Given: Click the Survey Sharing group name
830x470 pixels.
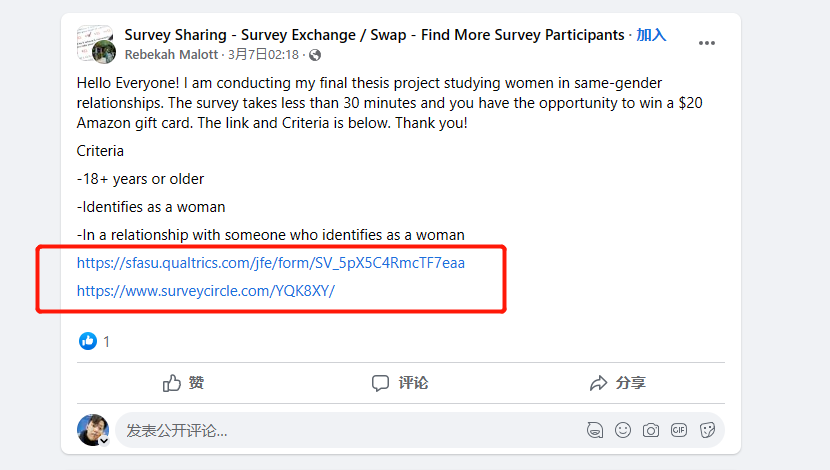Looking at the screenshot, I should (x=374, y=35).
